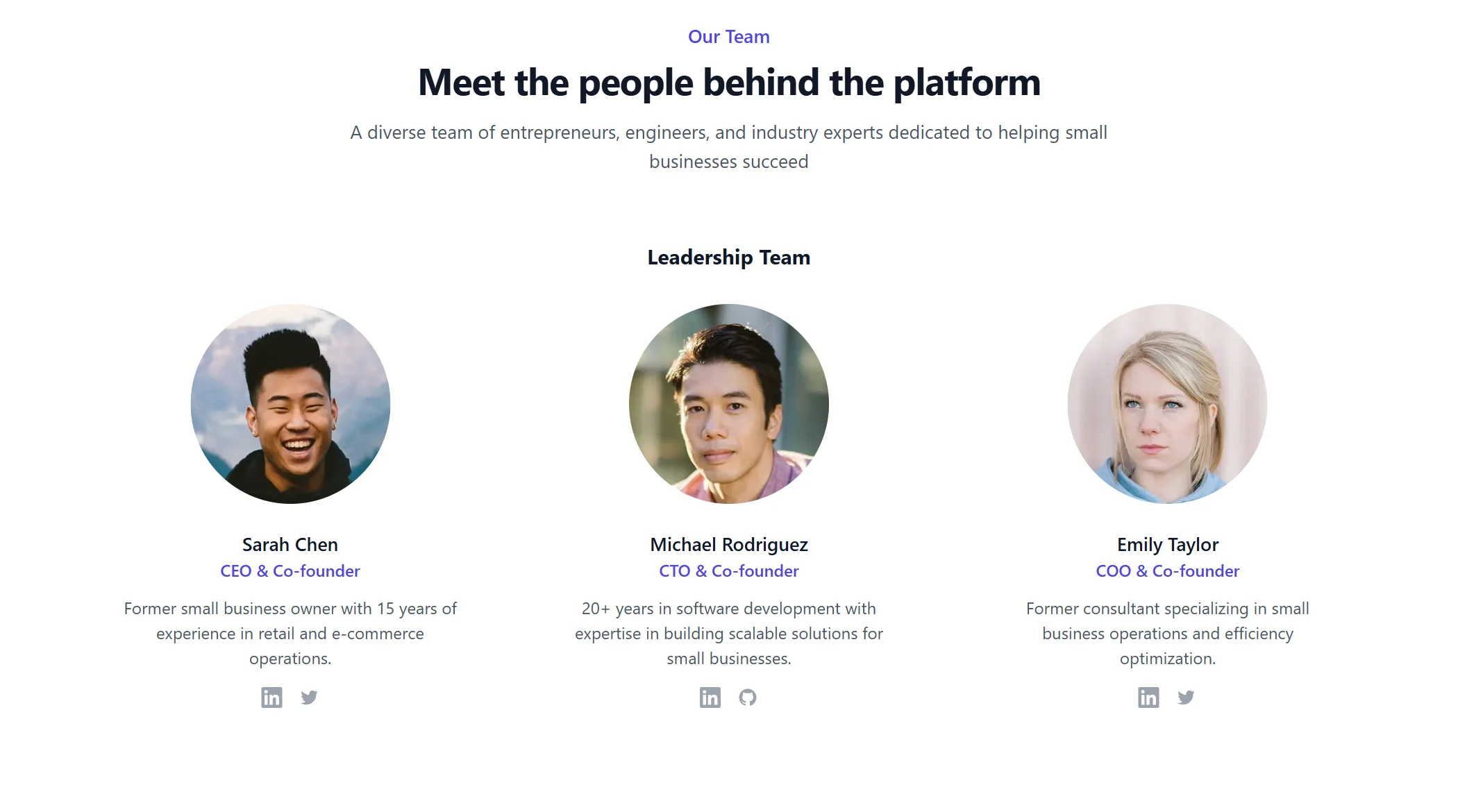Click the Our Team section label
The width and height of the screenshot is (1458, 812).
729,37
